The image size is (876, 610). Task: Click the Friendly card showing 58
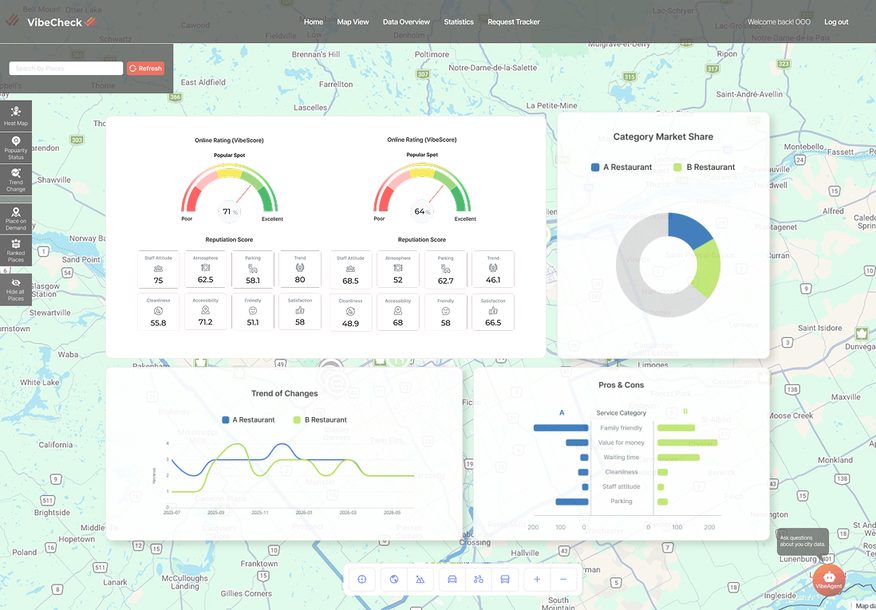coord(445,312)
